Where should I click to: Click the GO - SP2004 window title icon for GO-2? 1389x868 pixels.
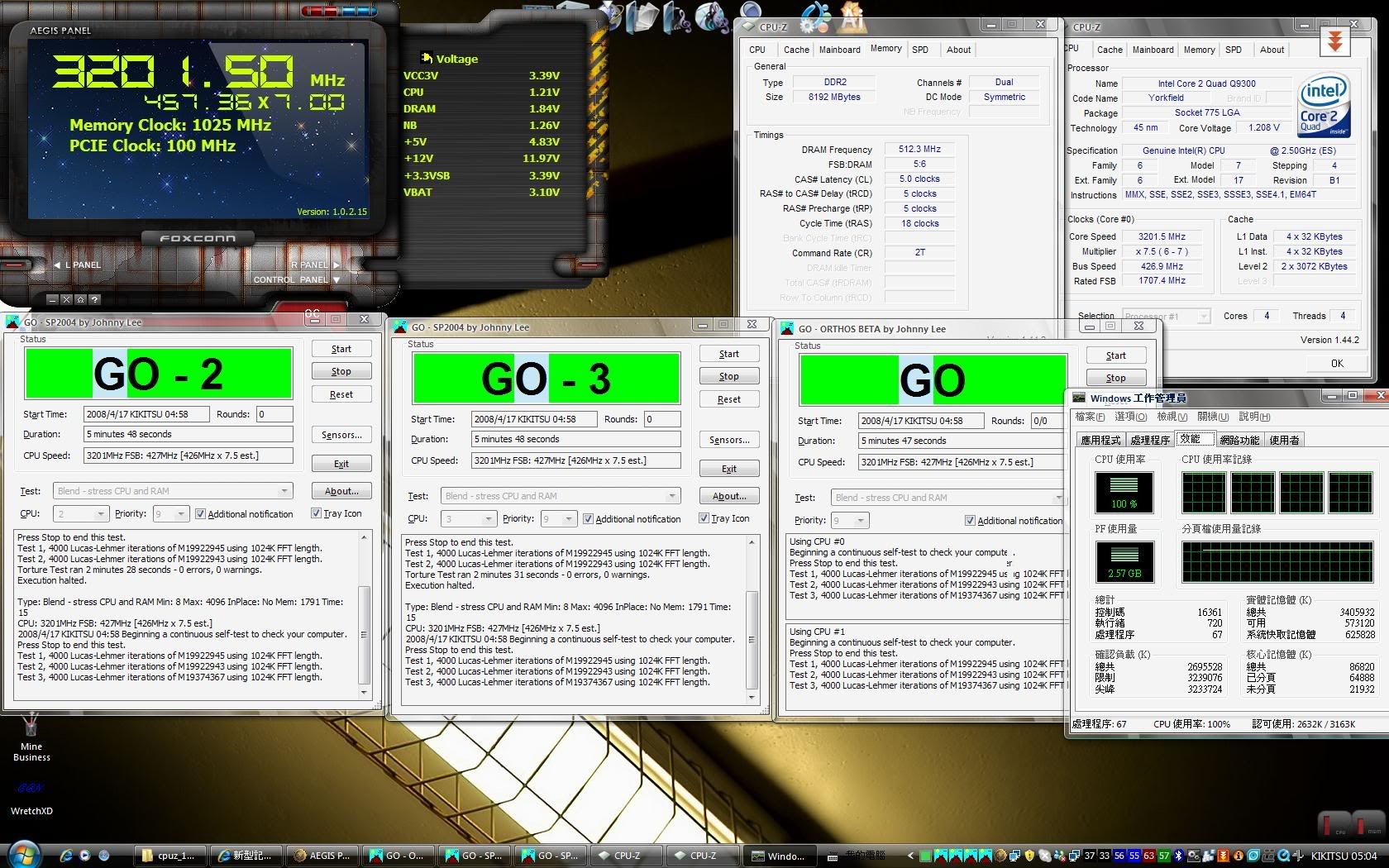pyautogui.click(x=12, y=322)
